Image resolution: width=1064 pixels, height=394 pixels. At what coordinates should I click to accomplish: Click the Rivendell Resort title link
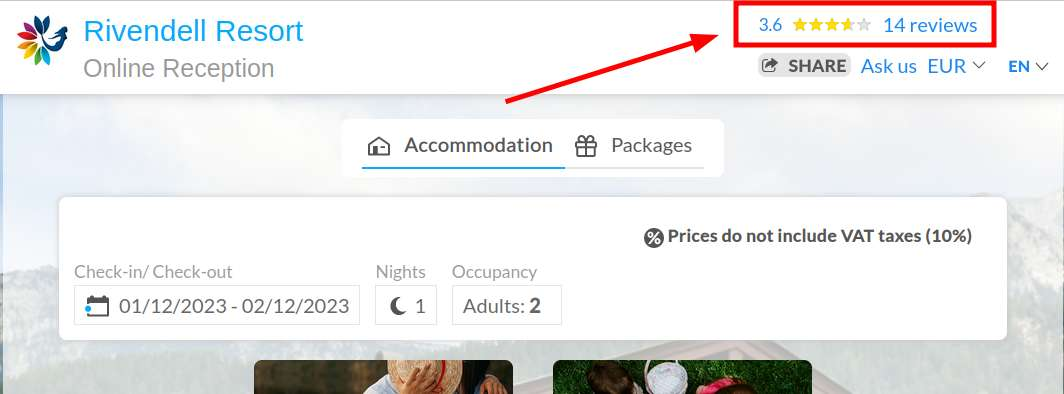(x=193, y=31)
